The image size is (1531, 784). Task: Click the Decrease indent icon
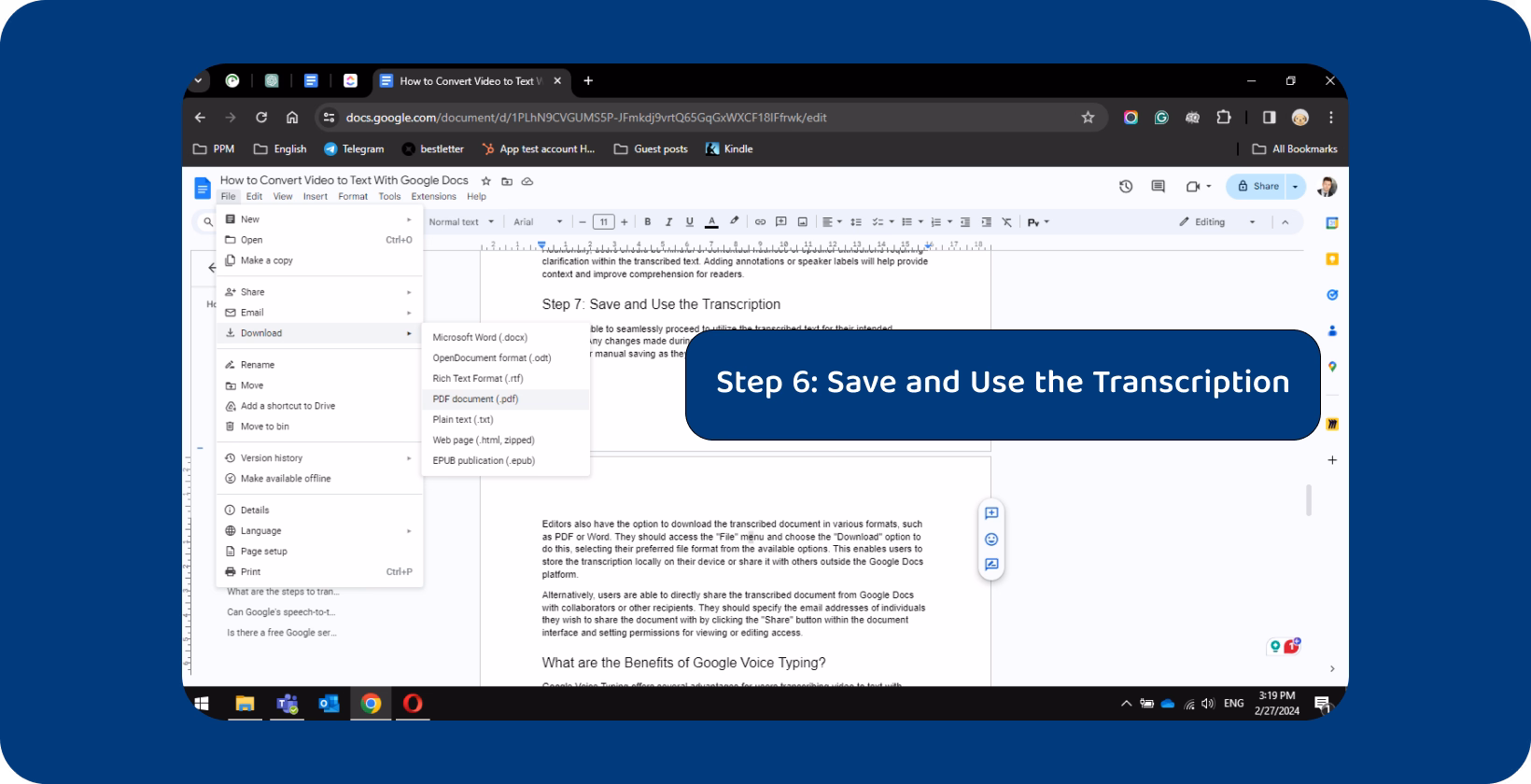965,222
